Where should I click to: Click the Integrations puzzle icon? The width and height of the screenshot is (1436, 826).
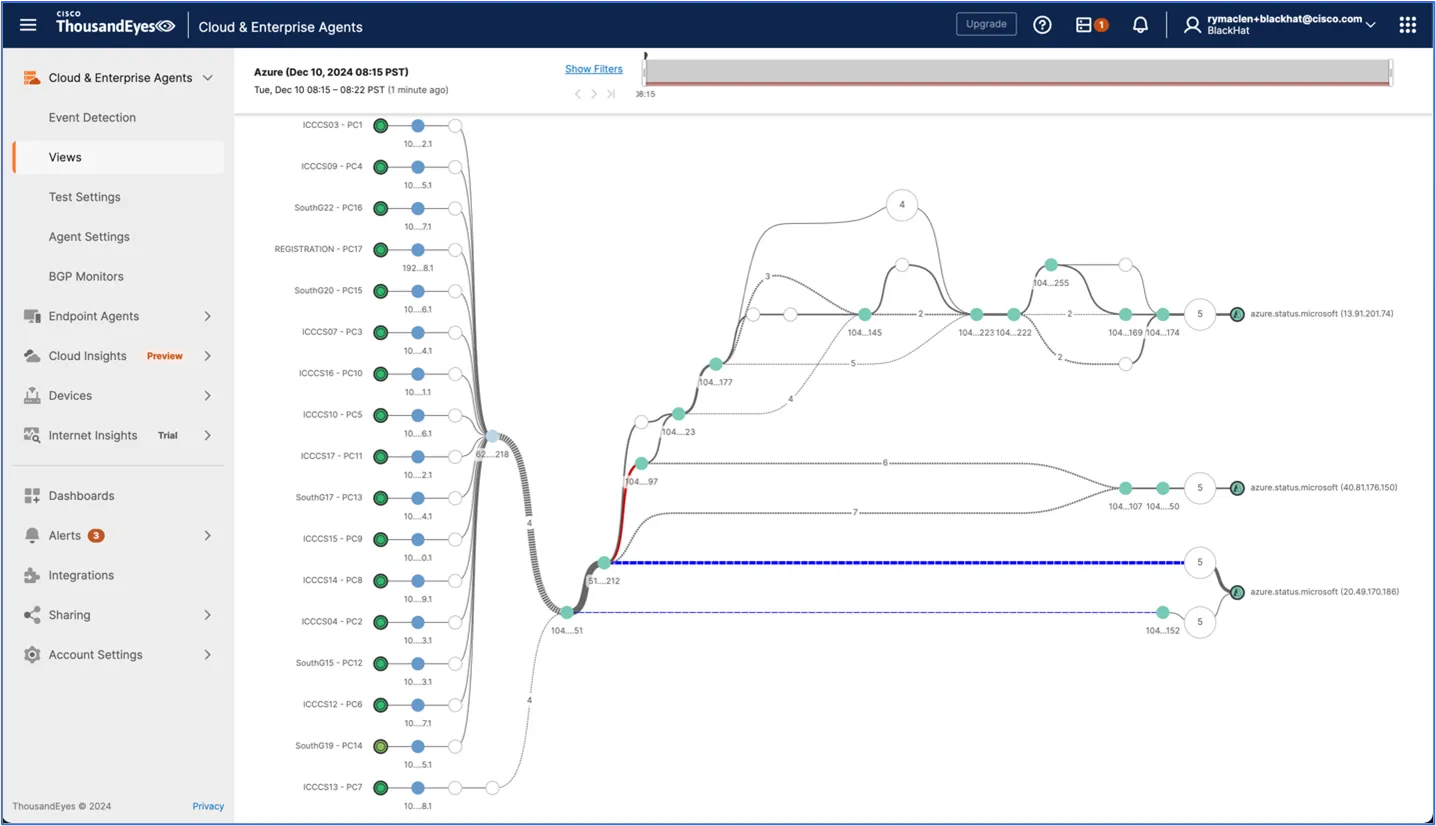32,576
